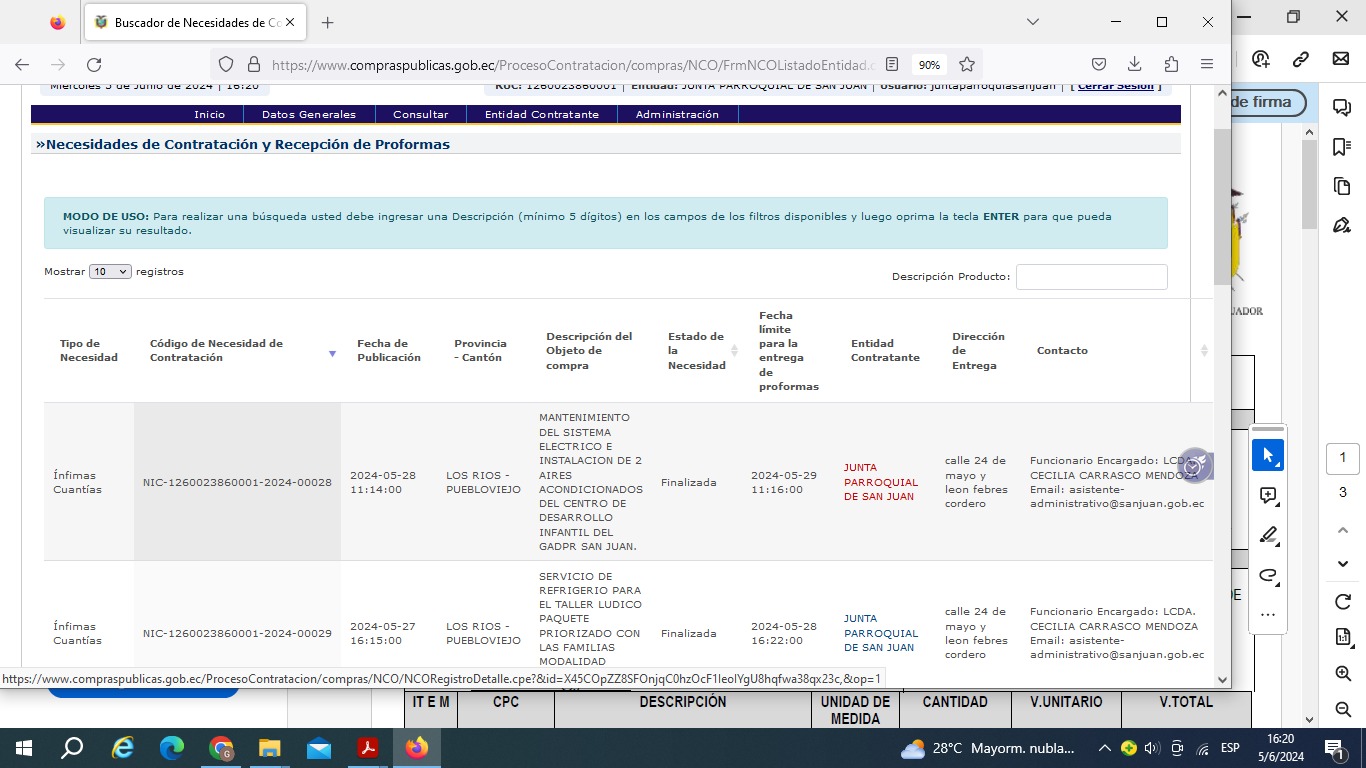This screenshot has height=768, width=1366.
Task: Go to next PDF page arrow
Action: coord(1343,564)
